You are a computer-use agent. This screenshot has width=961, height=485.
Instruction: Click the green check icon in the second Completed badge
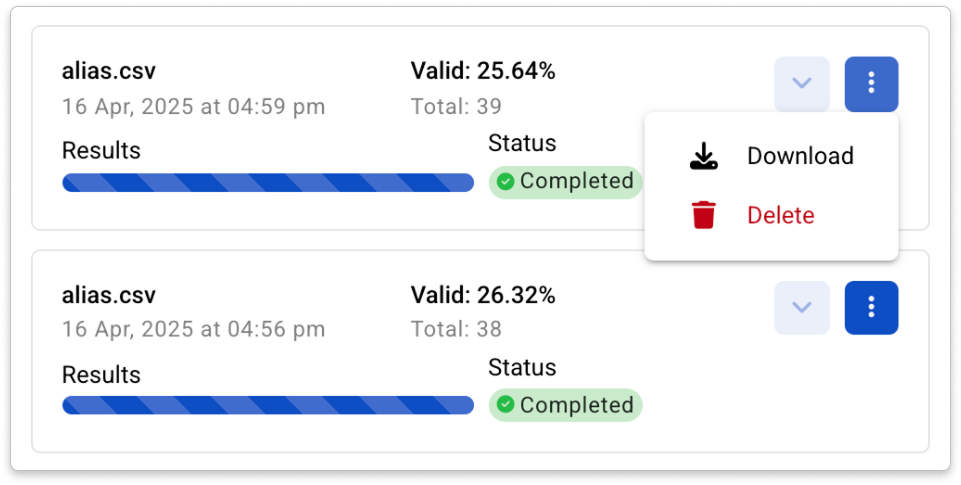tap(506, 405)
